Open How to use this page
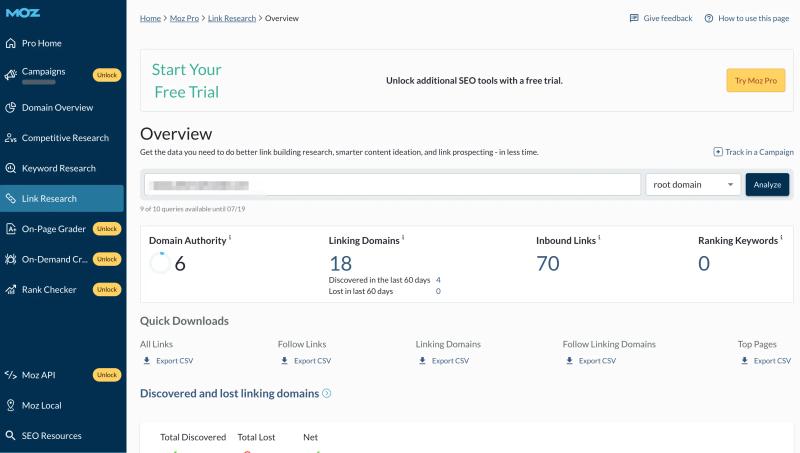The height and width of the screenshot is (453, 800). coord(754,18)
